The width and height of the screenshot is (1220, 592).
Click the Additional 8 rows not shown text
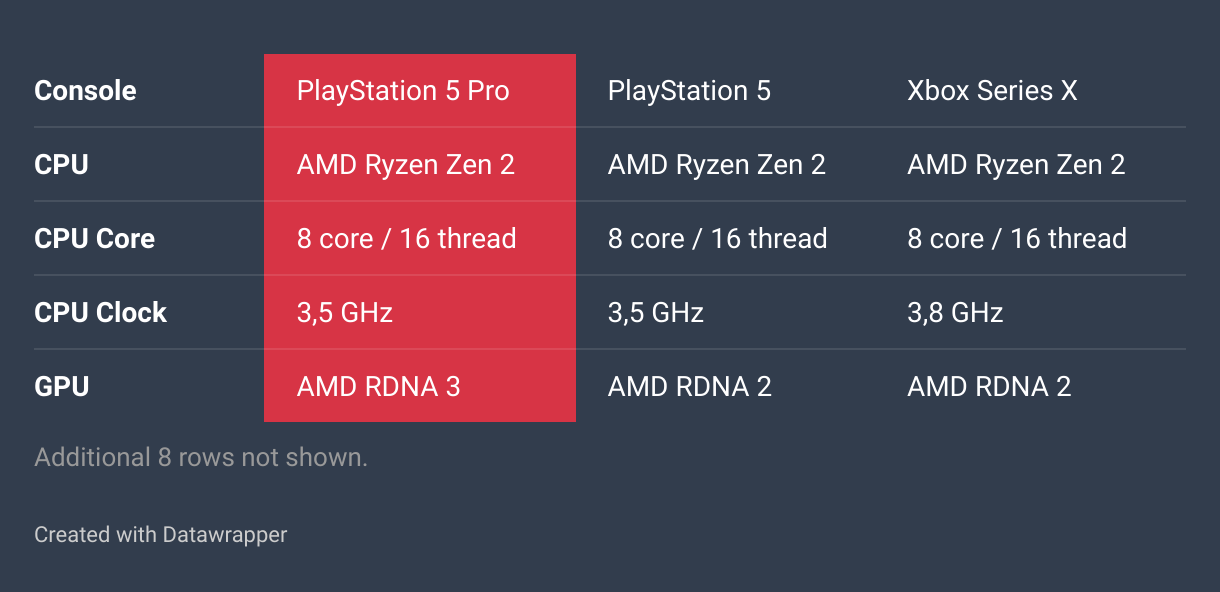point(201,458)
